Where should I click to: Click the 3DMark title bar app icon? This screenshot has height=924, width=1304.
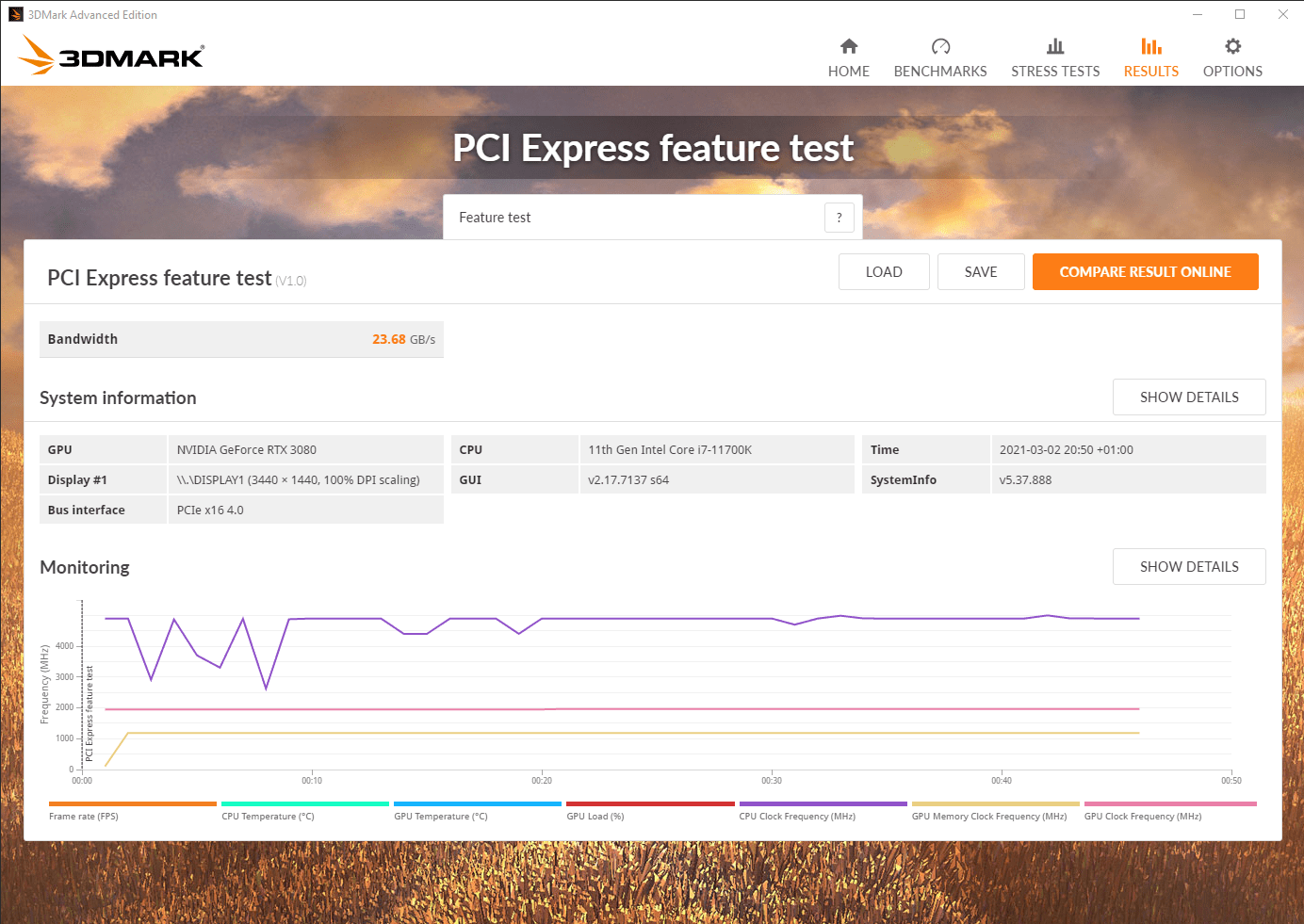(x=15, y=14)
